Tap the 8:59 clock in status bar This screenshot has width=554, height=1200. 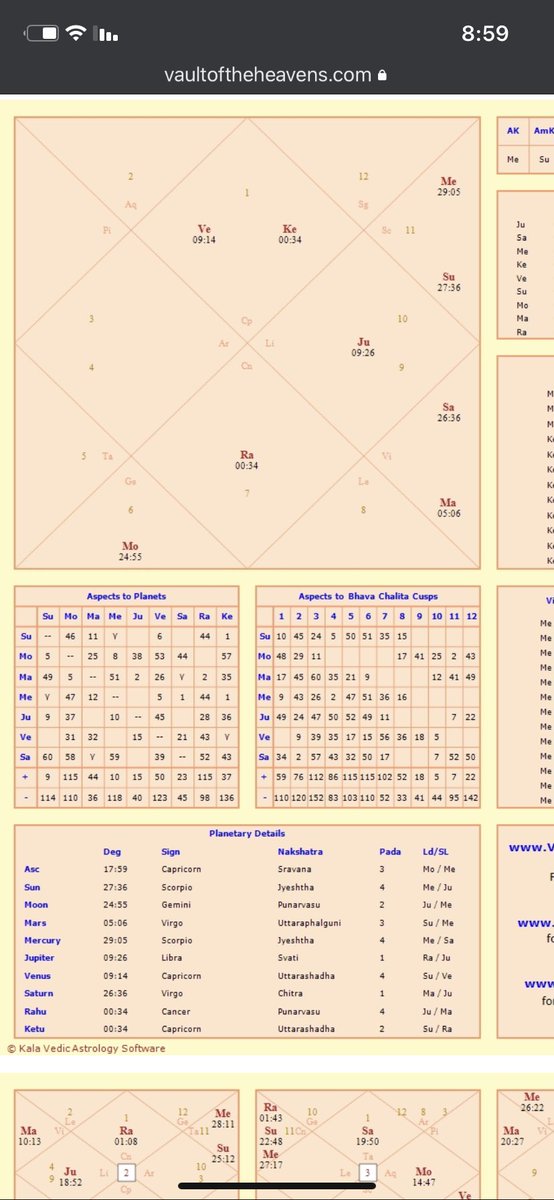tap(485, 34)
